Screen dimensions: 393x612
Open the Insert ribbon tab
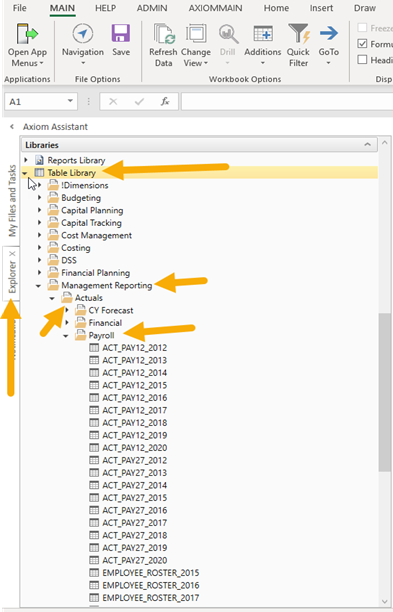pyautogui.click(x=322, y=8)
